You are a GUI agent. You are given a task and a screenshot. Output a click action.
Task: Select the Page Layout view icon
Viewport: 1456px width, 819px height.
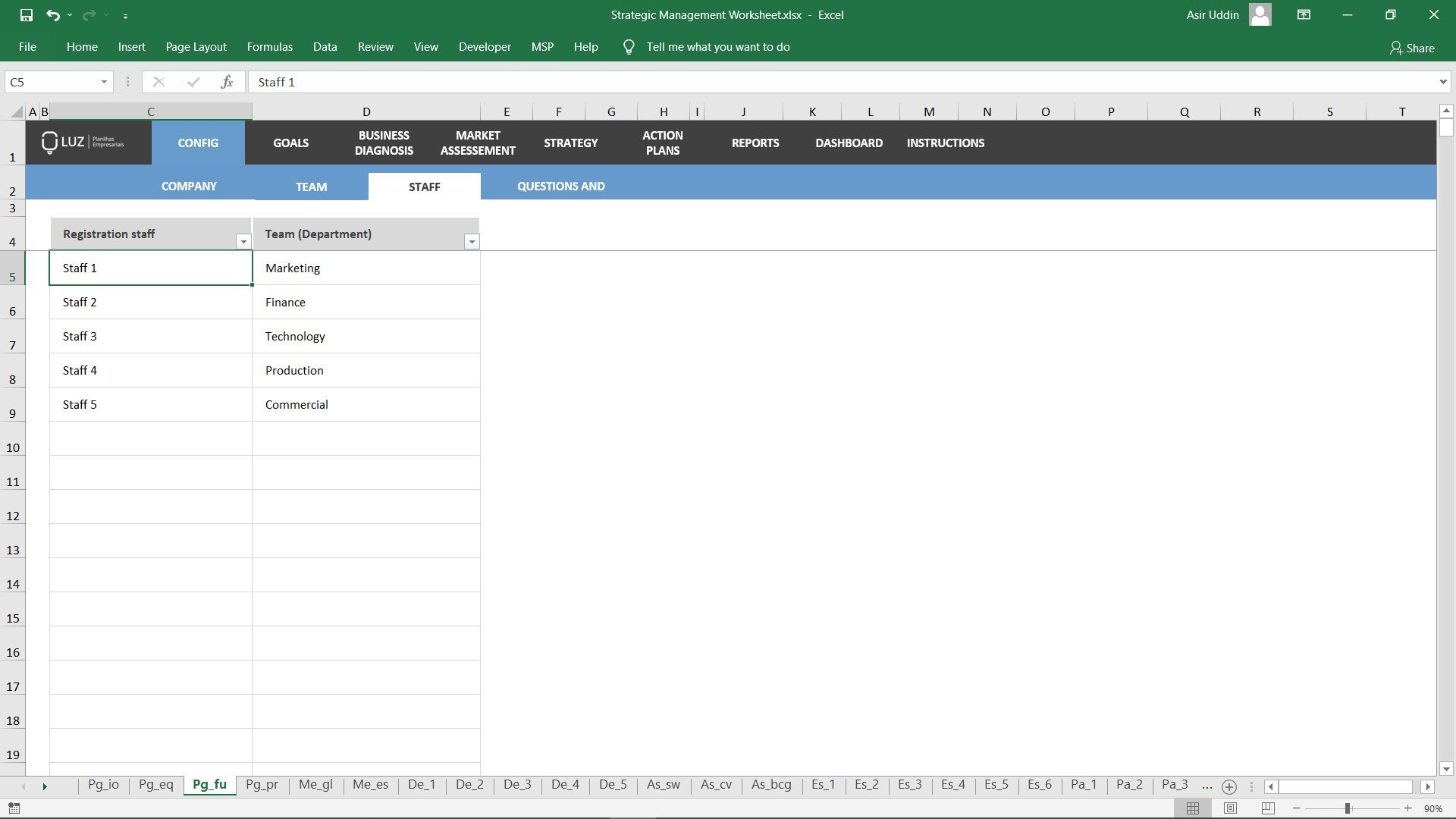tap(1229, 808)
